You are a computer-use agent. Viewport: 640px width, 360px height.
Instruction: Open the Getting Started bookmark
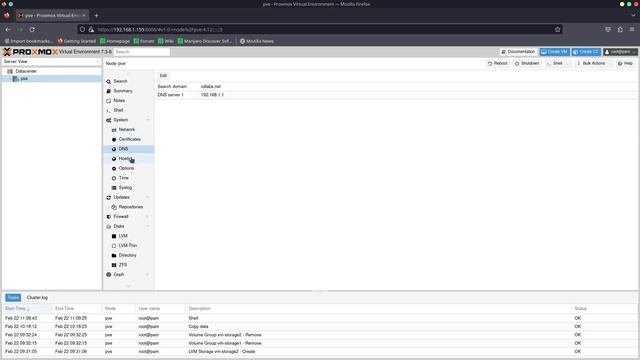pos(77,41)
